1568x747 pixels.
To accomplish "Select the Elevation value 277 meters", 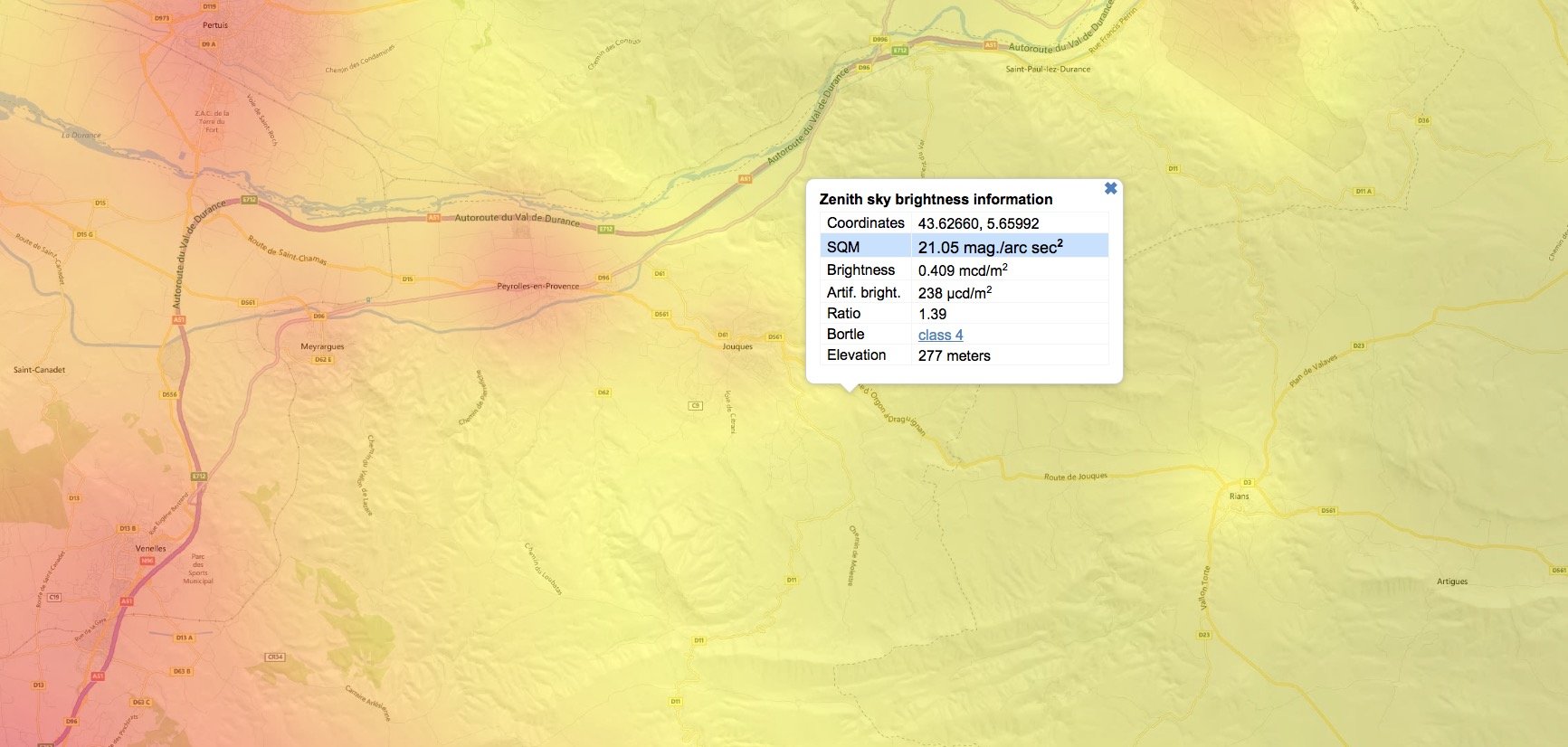I will (954, 355).
